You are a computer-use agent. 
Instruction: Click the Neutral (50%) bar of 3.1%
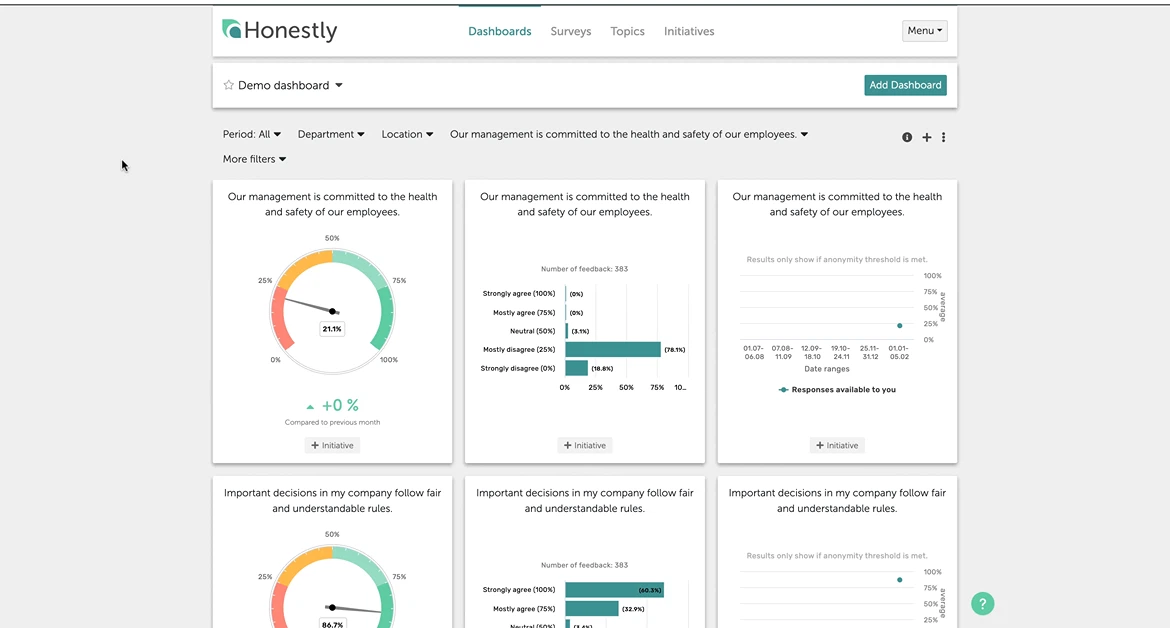tap(567, 330)
